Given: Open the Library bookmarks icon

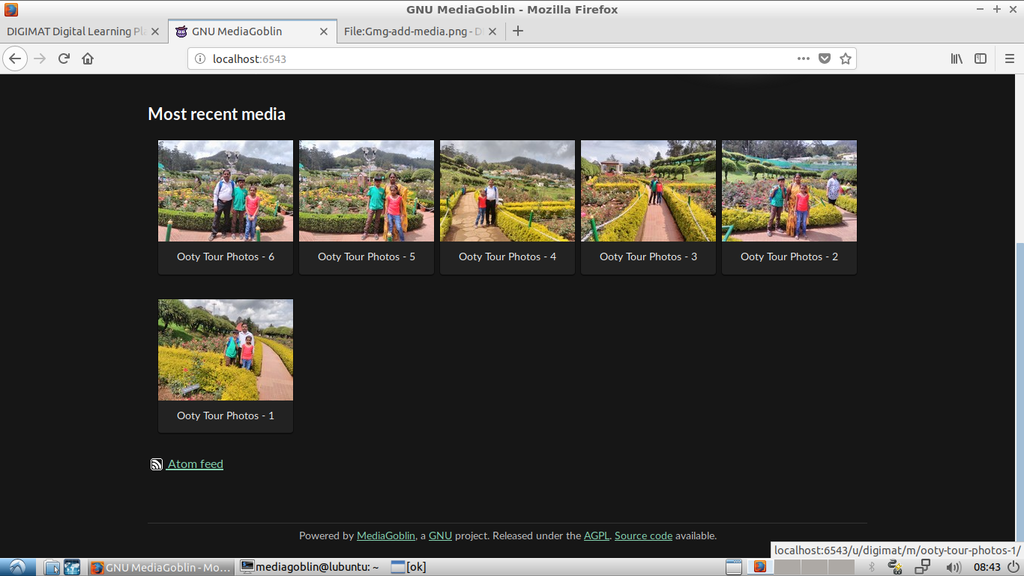Looking at the screenshot, I should click(x=957, y=59).
